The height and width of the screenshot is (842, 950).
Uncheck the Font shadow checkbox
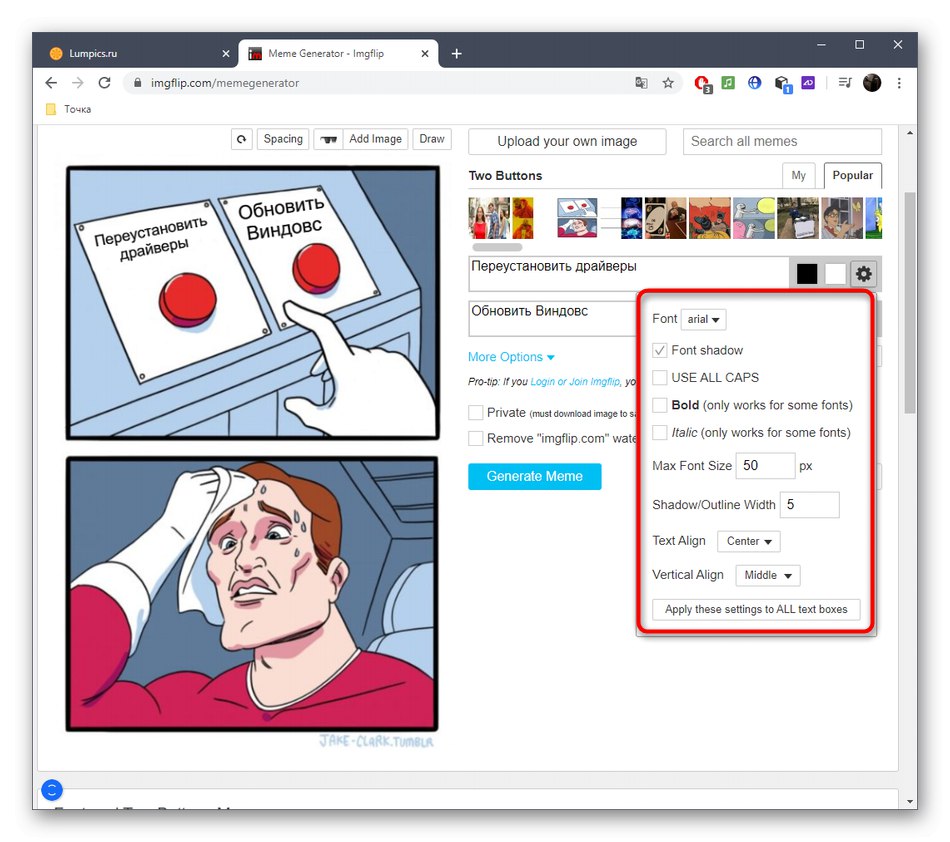point(660,350)
